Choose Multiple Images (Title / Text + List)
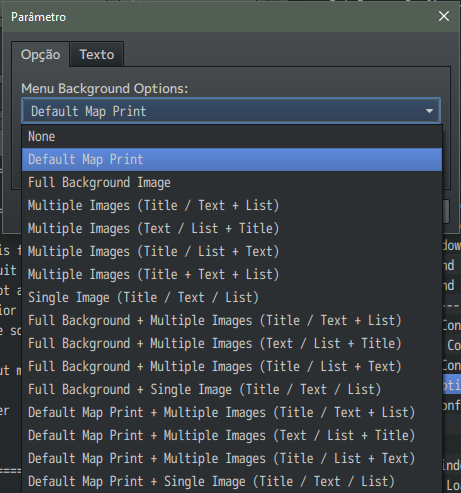This screenshot has width=461, height=493. pos(232,206)
